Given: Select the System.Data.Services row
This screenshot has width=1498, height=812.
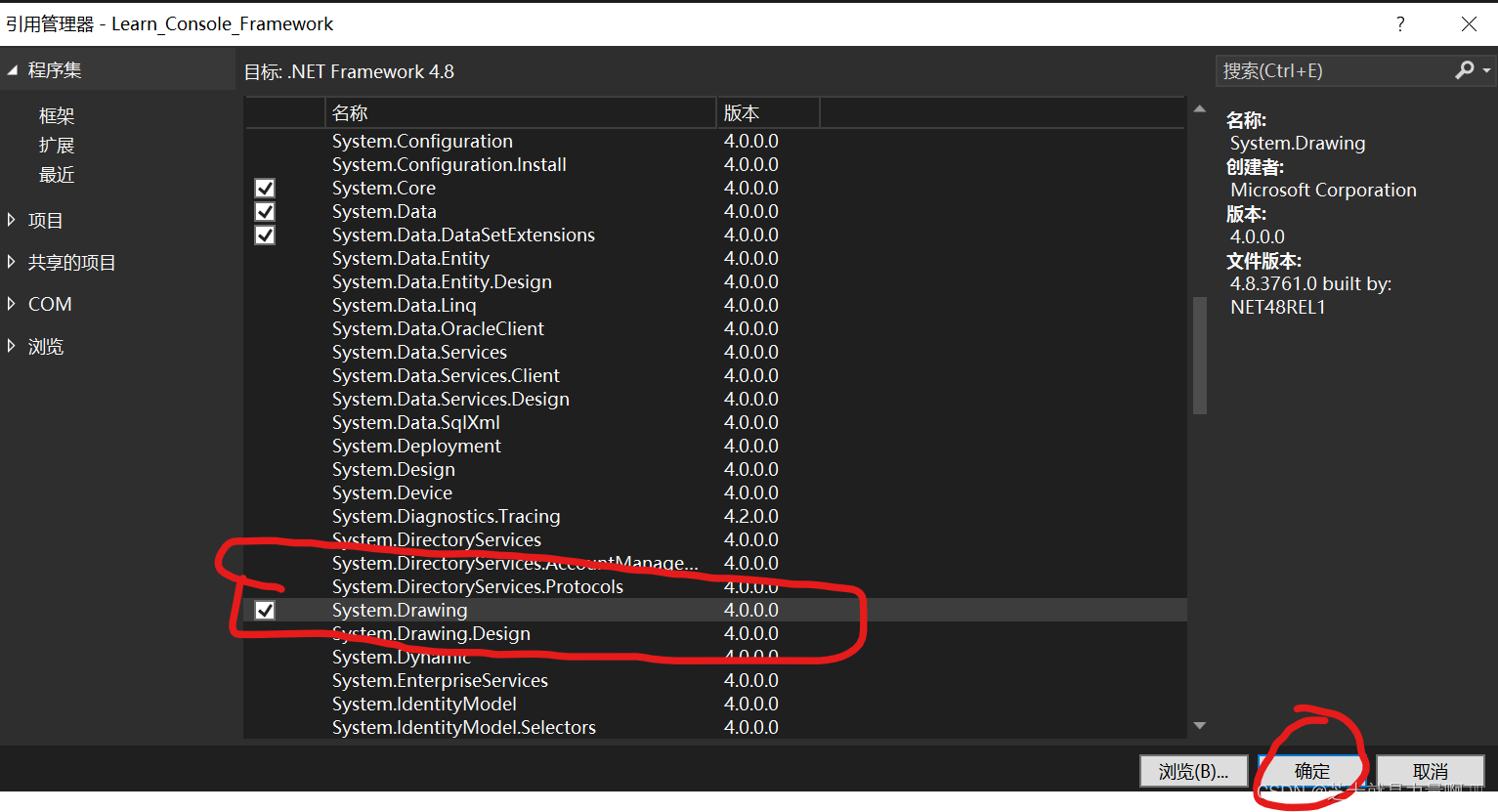Looking at the screenshot, I should coord(715,353).
